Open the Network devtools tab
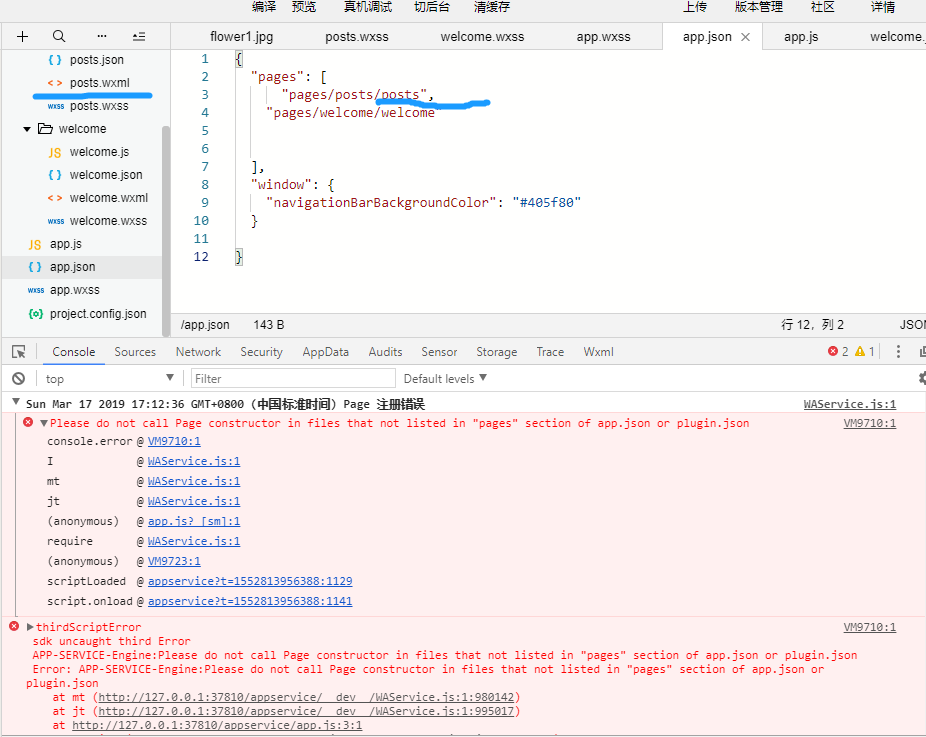Image resolution: width=926 pixels, height=737 pixels. click(198, 352)
